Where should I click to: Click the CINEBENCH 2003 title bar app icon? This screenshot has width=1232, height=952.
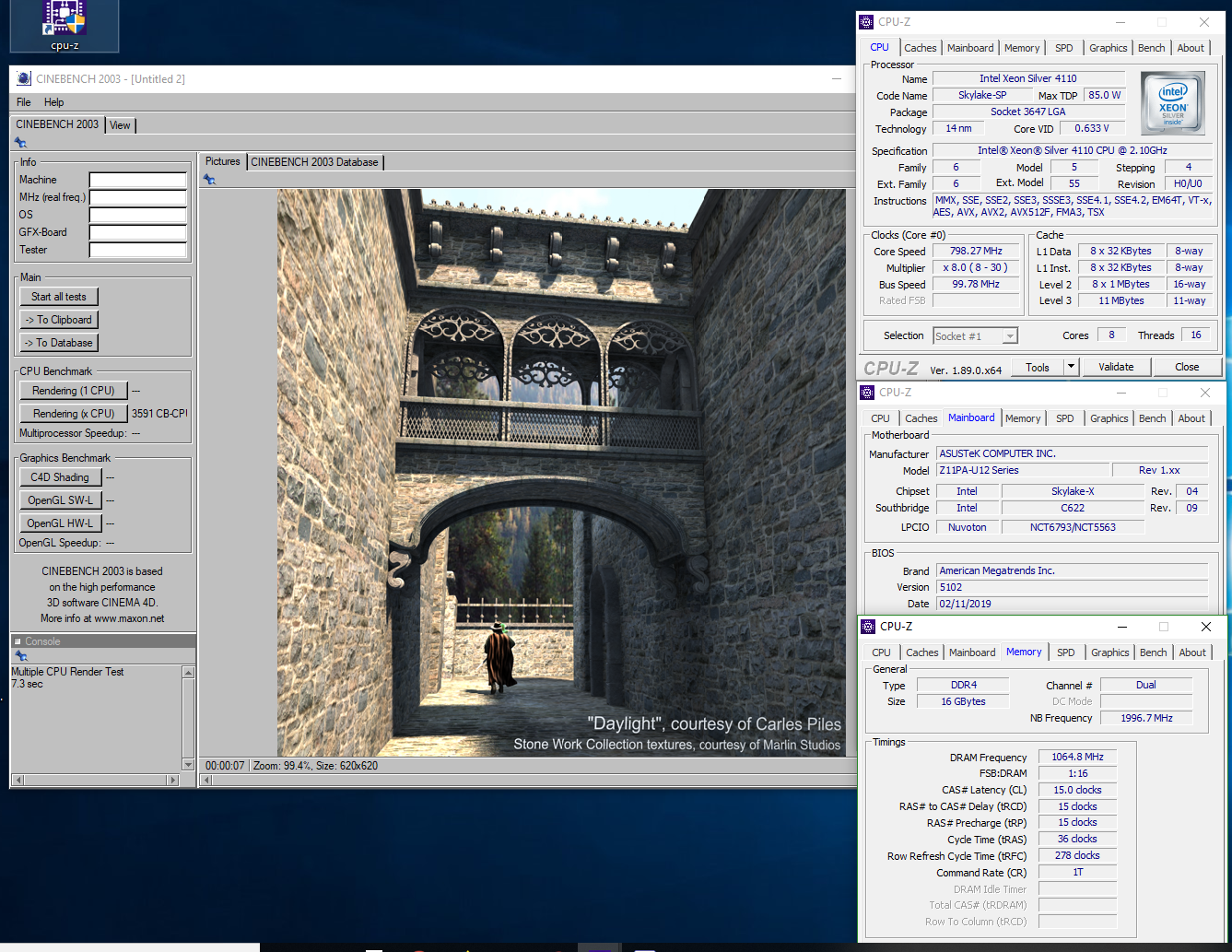(24, 79)
